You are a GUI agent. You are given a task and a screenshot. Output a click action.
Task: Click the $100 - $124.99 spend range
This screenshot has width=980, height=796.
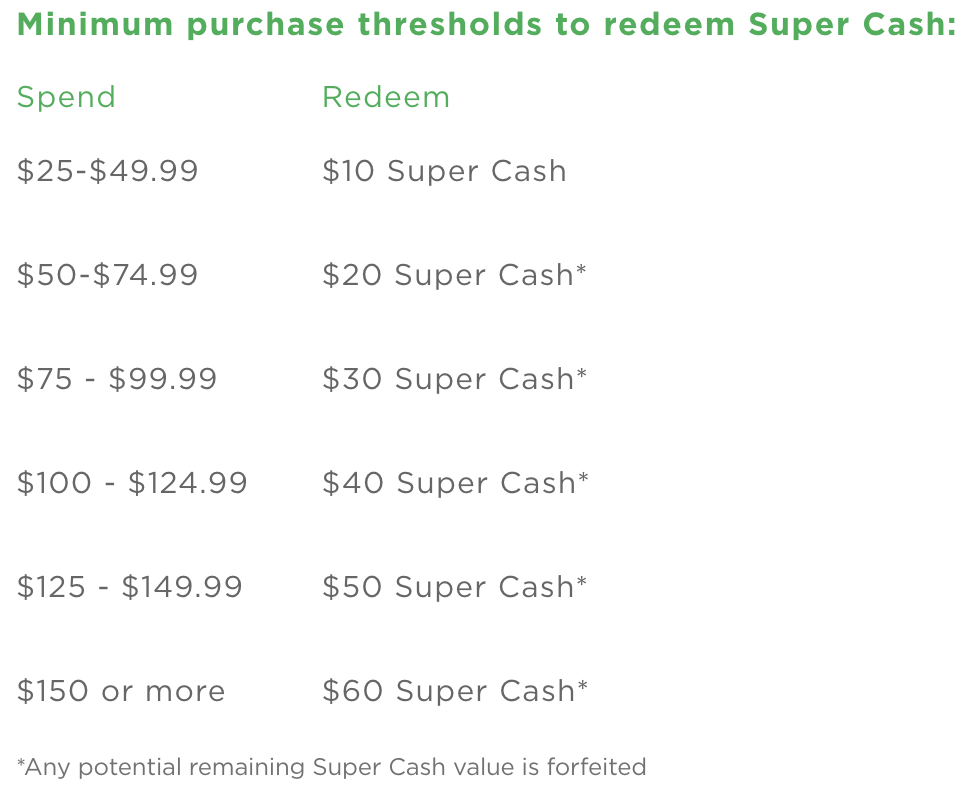click(132, 483)
